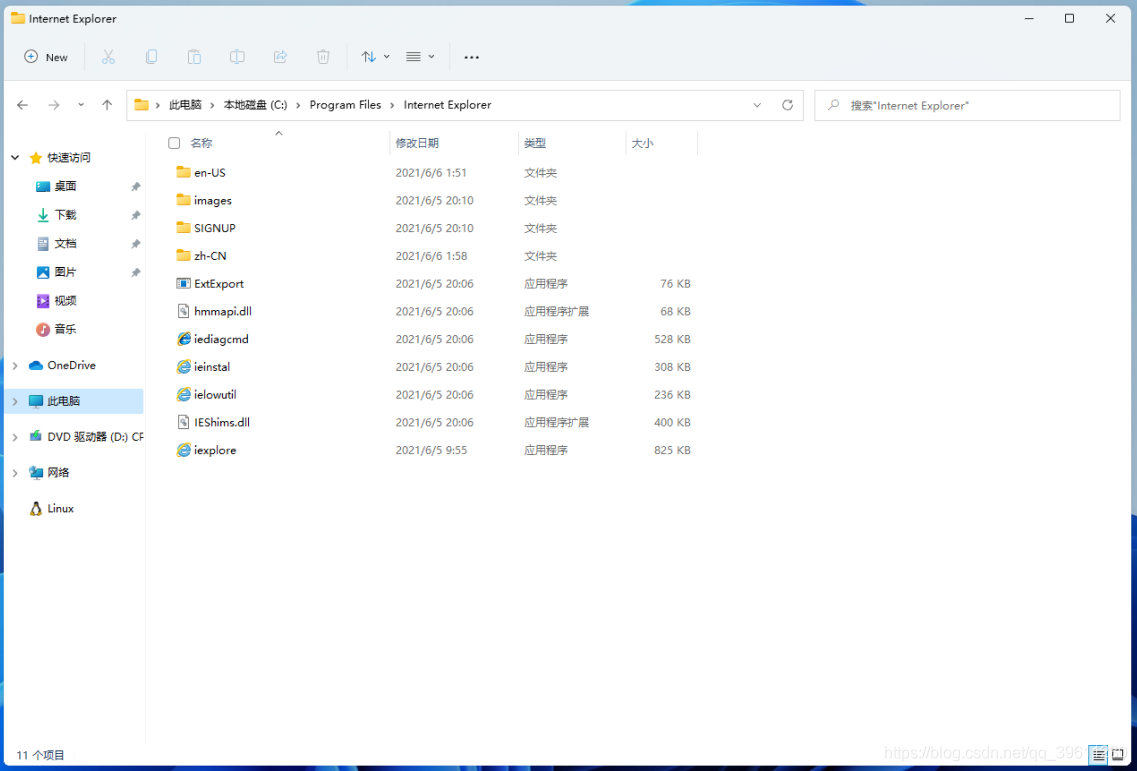The height and width of the screenshot is (771, 1137).
Task: Click the 825 KB size of iexplore
Action: [672, 450]
